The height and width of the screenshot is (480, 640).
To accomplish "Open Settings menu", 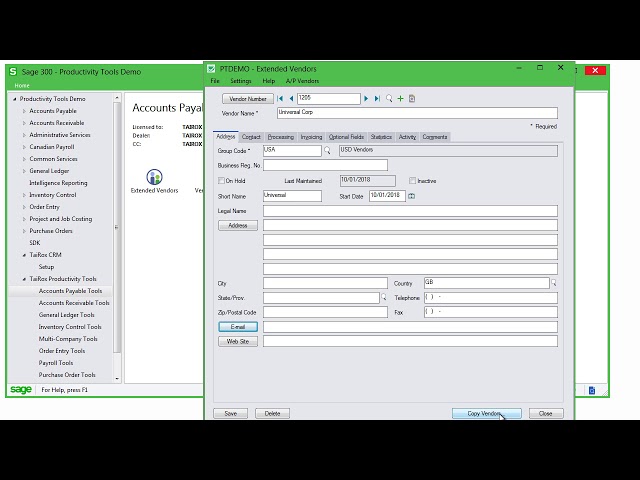I will (240, 81).
